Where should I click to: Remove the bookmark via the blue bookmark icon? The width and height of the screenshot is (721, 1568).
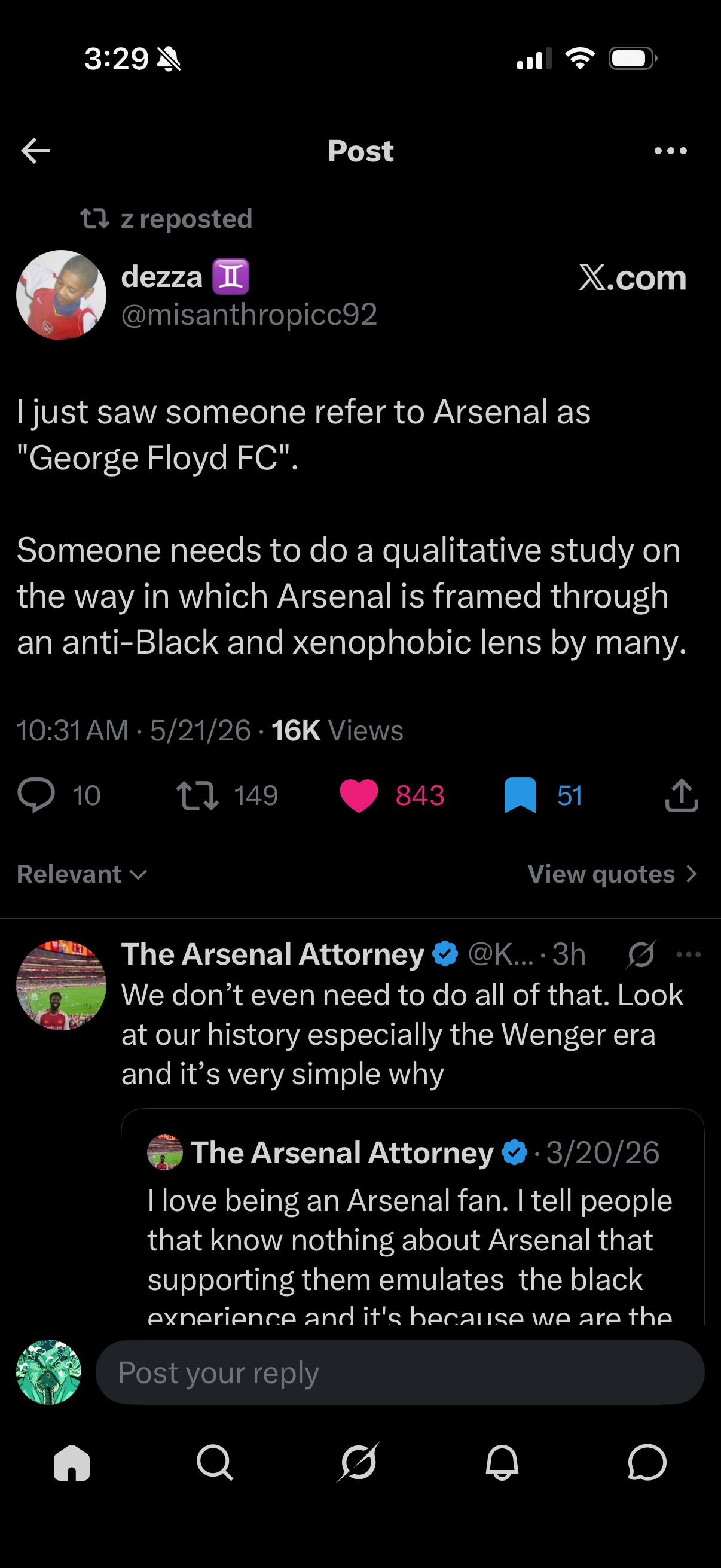[520, 795]
